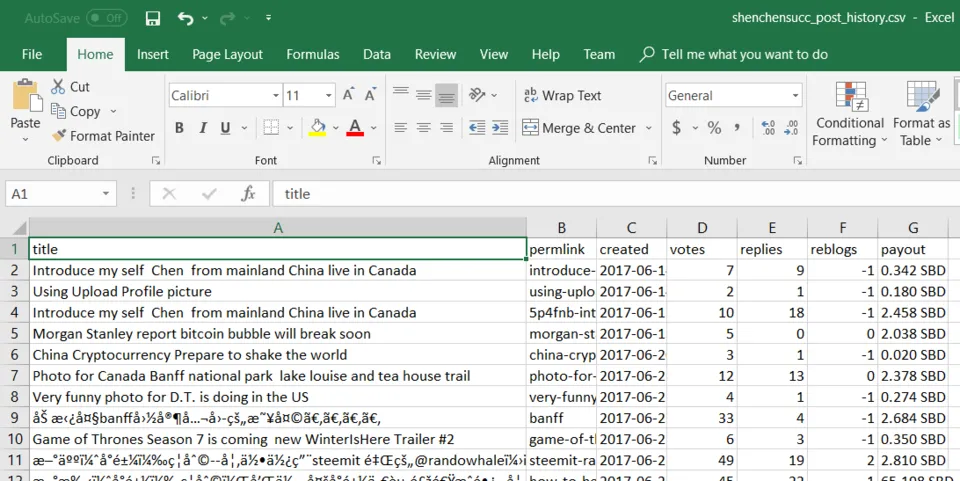Click the Align Left icon
Image resolution: width=960 pixels, height=481 pixels.
[x=401, y=127]
